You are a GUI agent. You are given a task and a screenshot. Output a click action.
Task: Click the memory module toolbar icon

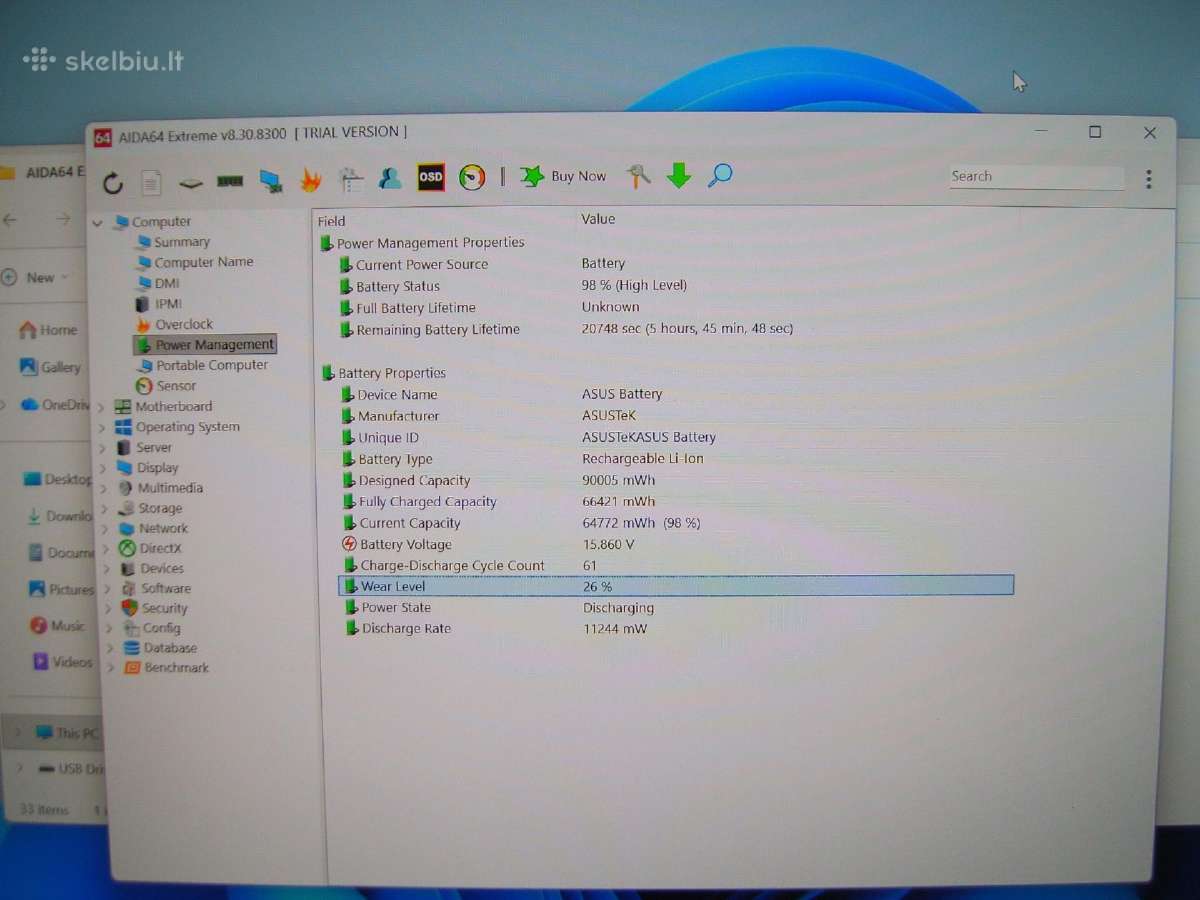click(x=231, y=182)
